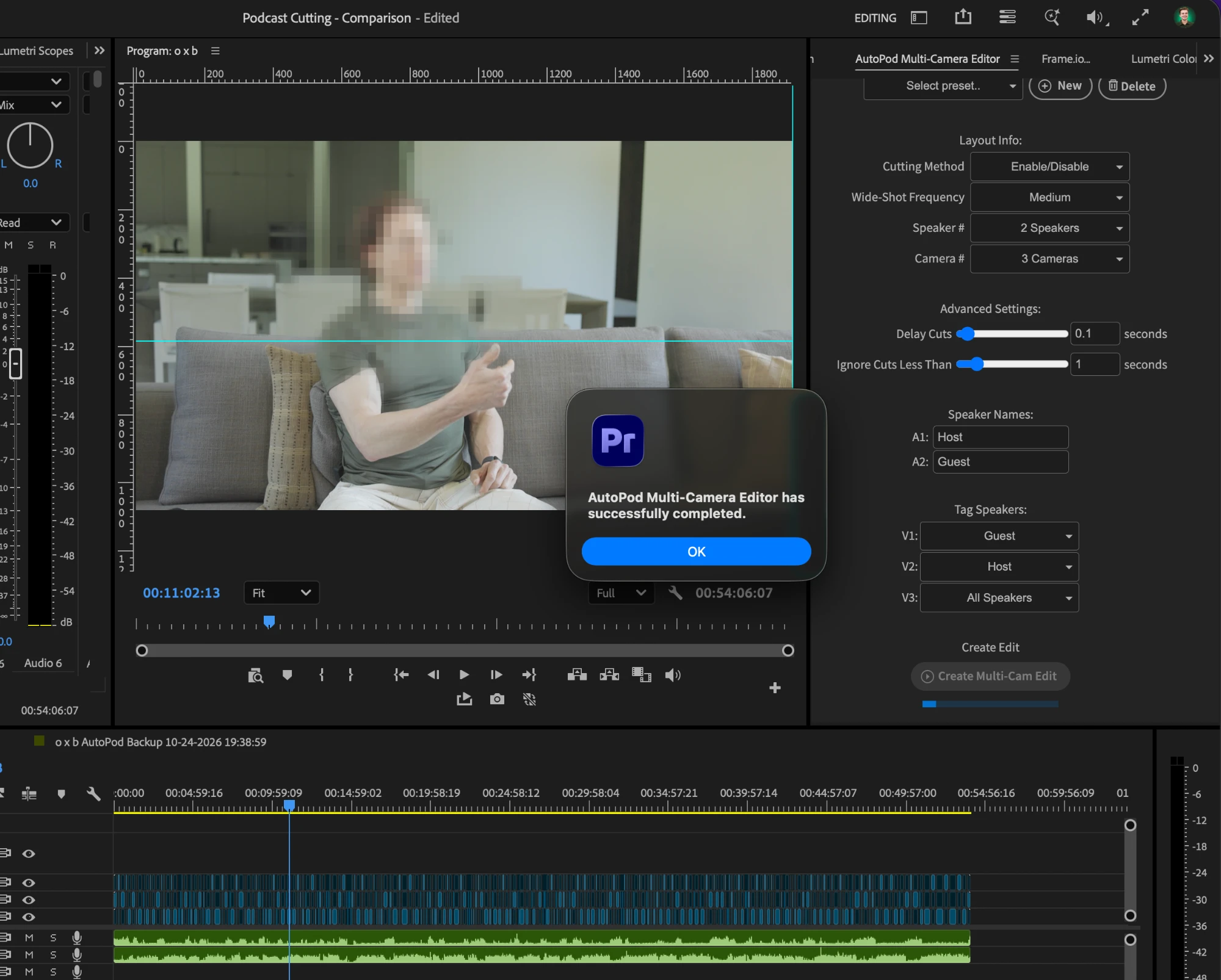Toggle visibility of the top video track
The height and width of the screenshot is (980, 1221).
point(29,853)
